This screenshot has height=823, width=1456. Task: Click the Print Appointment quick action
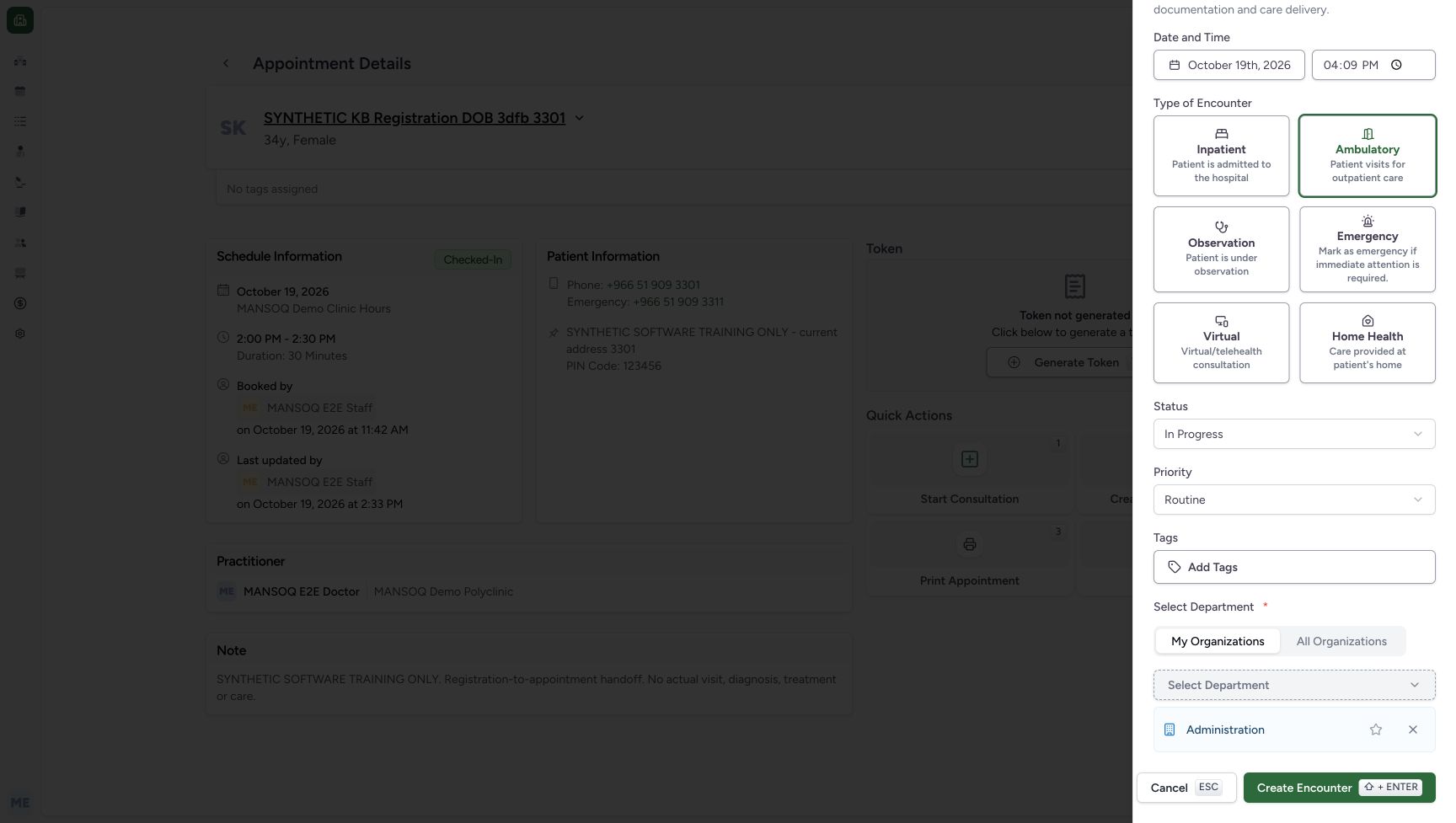click(x=970, y=558)
